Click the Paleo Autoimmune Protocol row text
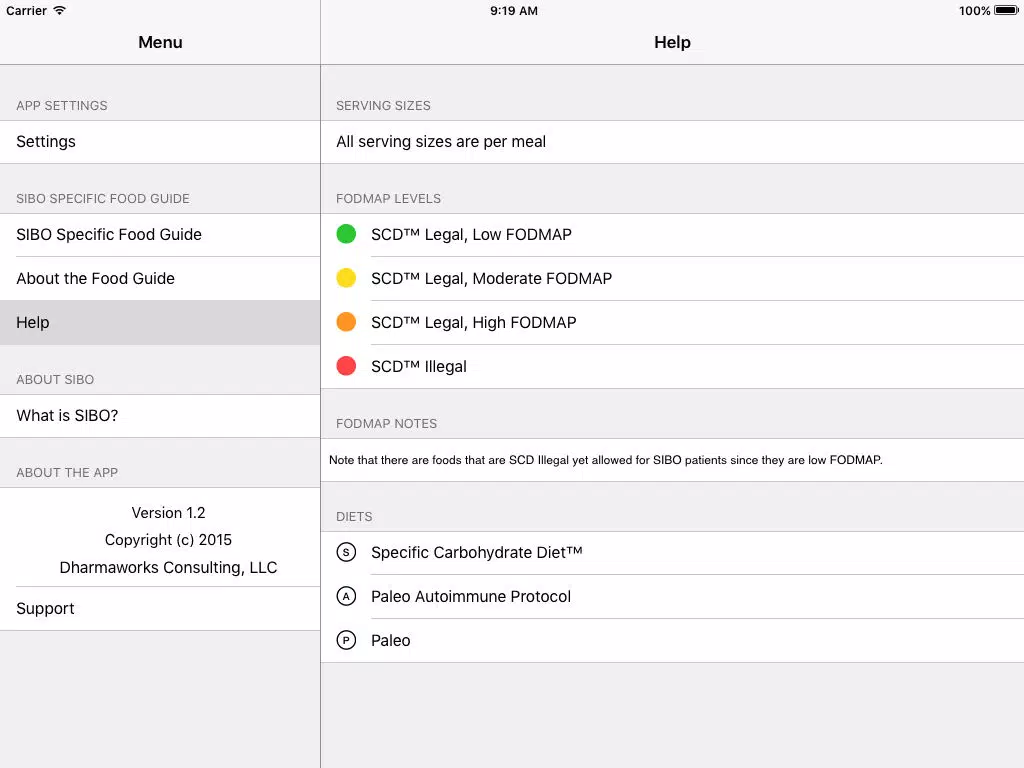1024x768 pixels. point(471,596)
